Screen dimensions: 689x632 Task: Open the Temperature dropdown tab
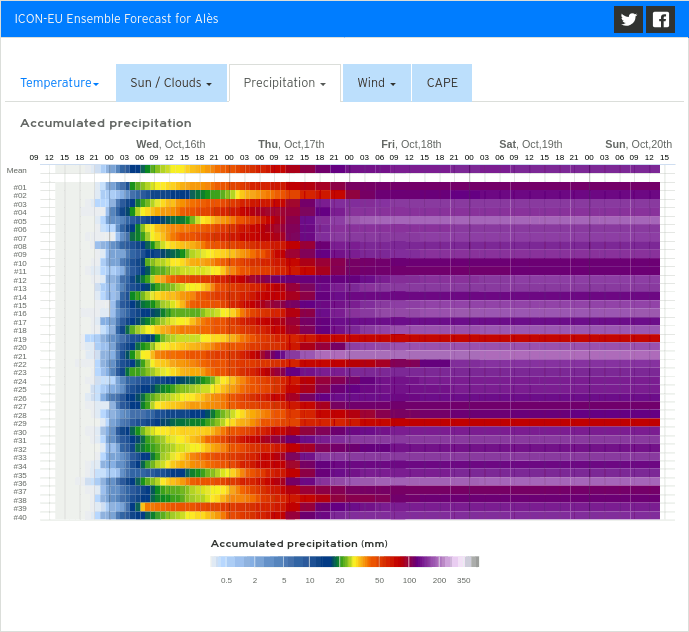pyautogui.click(x=59, y=83)
